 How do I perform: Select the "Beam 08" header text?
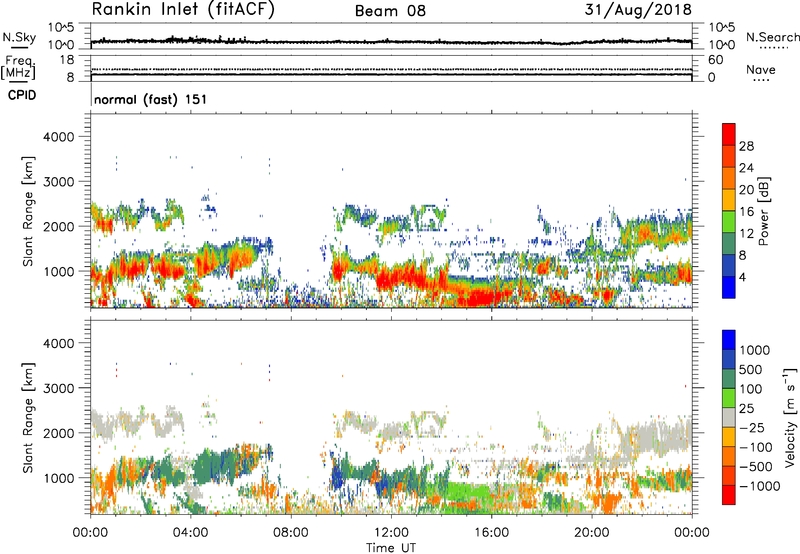390,11
